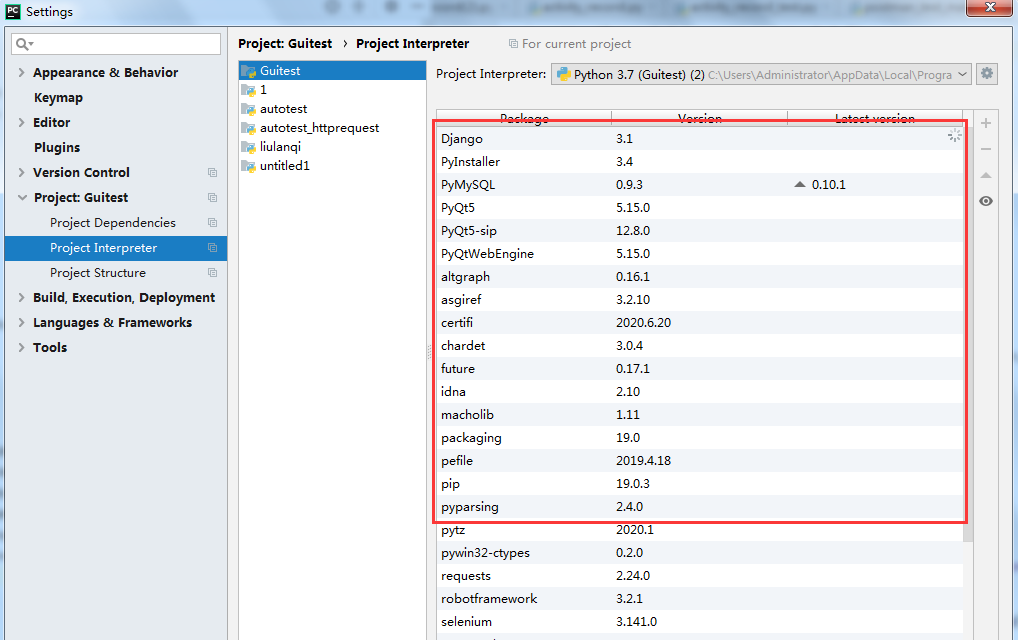Select Project Structure in the tree
Screen dimensions: 1018x640
point(98,273)
